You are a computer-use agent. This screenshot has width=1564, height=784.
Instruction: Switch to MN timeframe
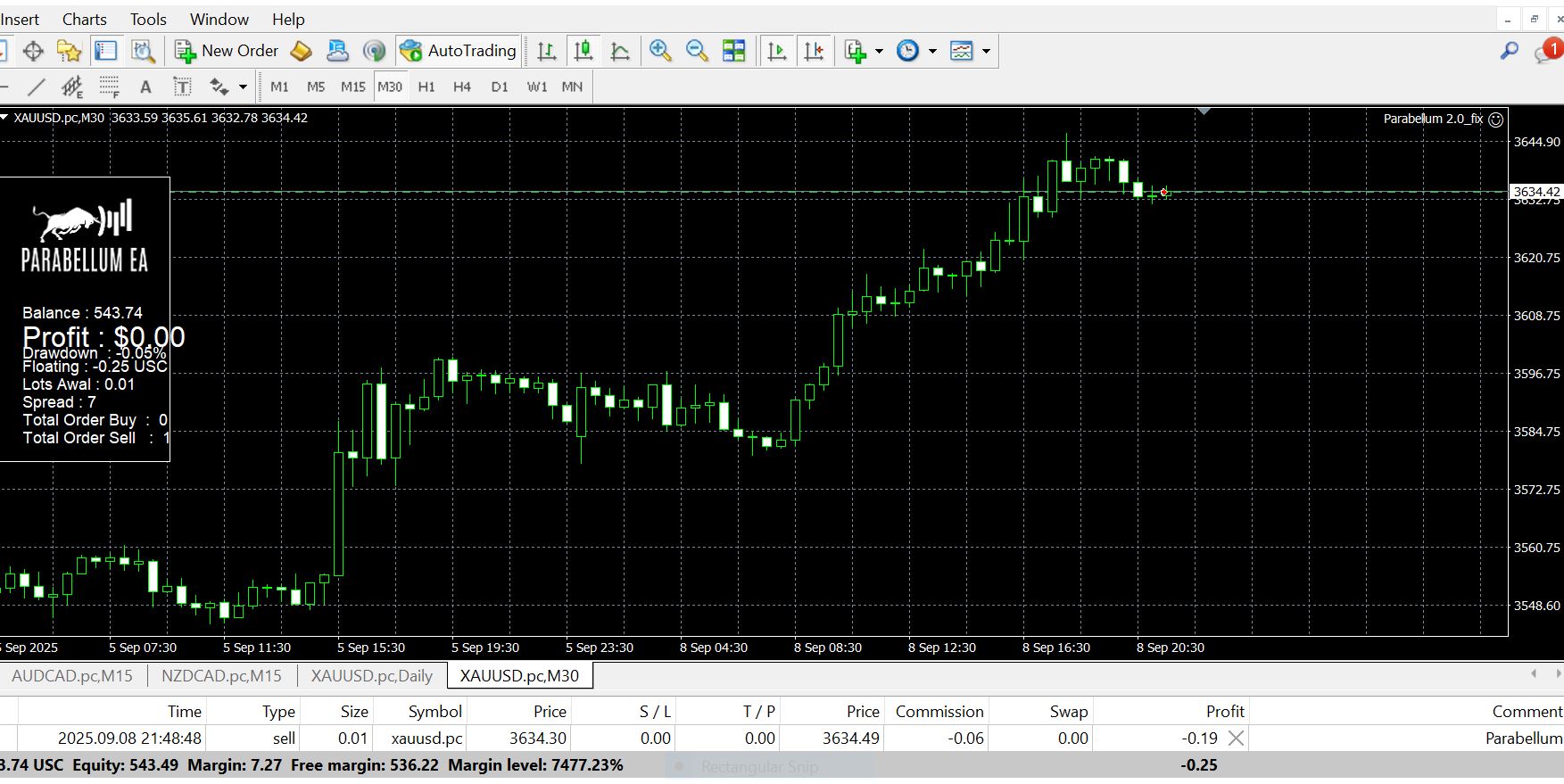pos(572,87)
